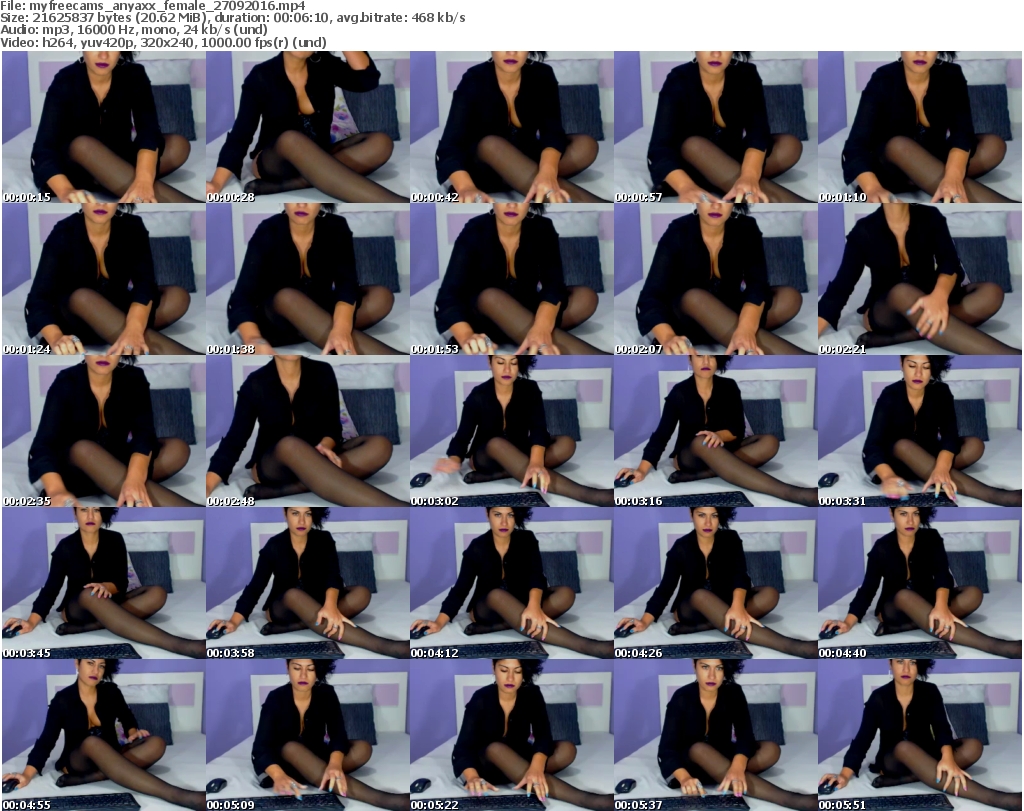Select the frame stamped 00:00:28
This screenshot has width=1024, height=811.
click(308, 127)
